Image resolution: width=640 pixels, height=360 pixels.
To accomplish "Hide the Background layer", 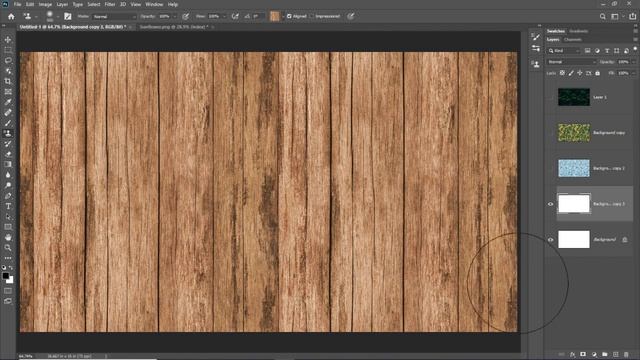I will [550, 240].
